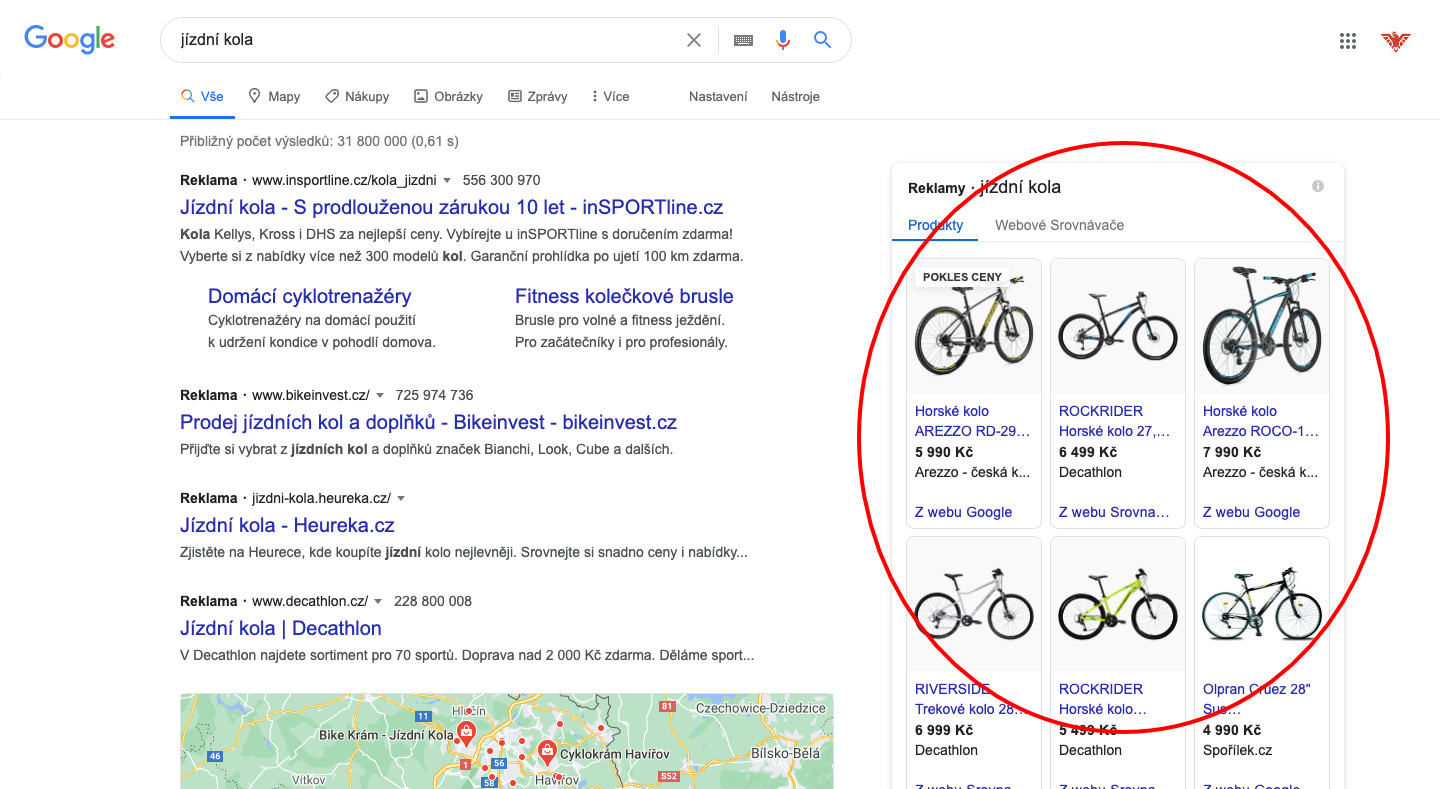Click the red bird icon in the corner
Image resolution: width=1440 pixels, height=789 pixels.
pos(1396,41)
